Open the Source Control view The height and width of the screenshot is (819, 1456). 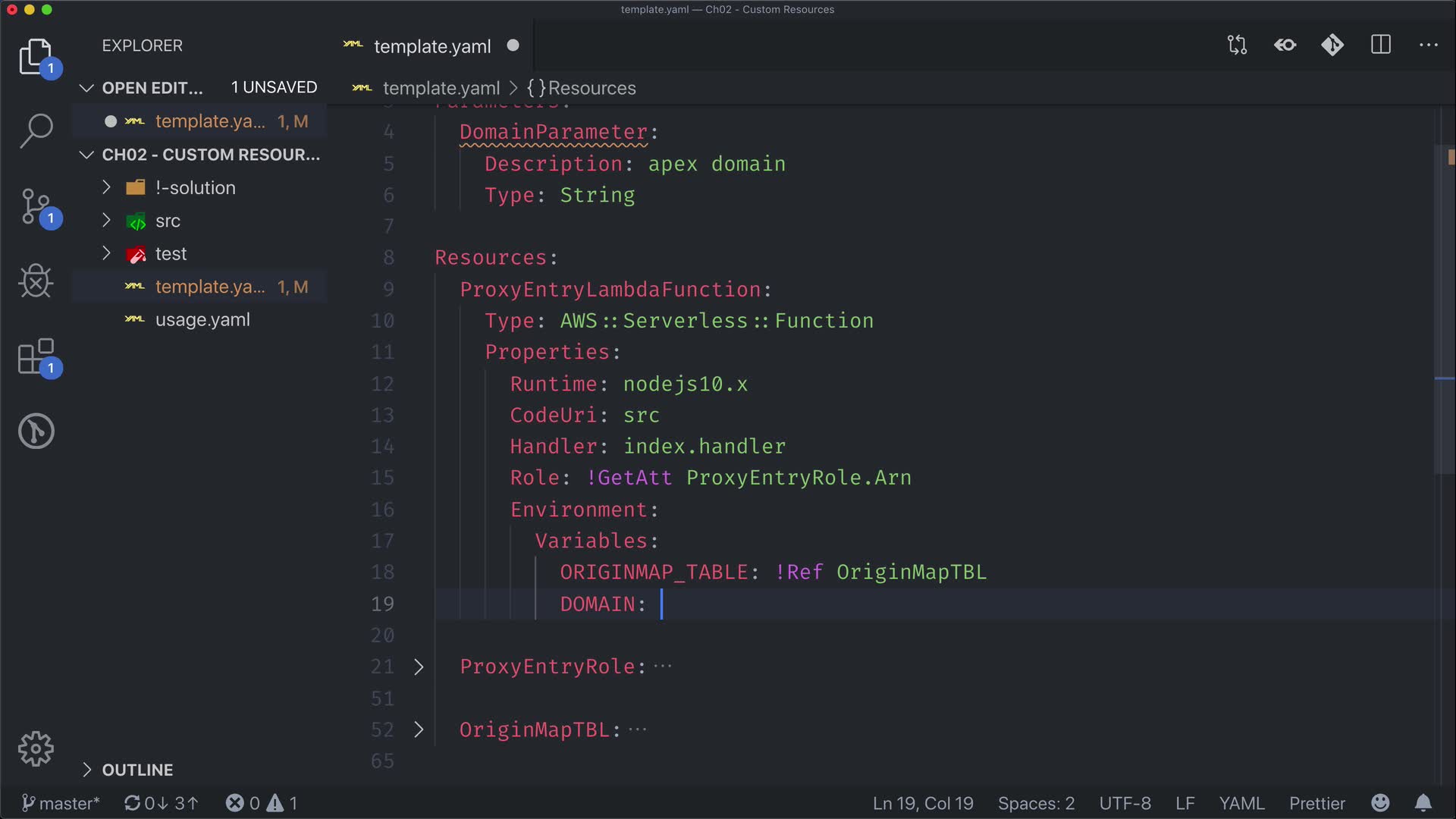(x=36, y=206)
